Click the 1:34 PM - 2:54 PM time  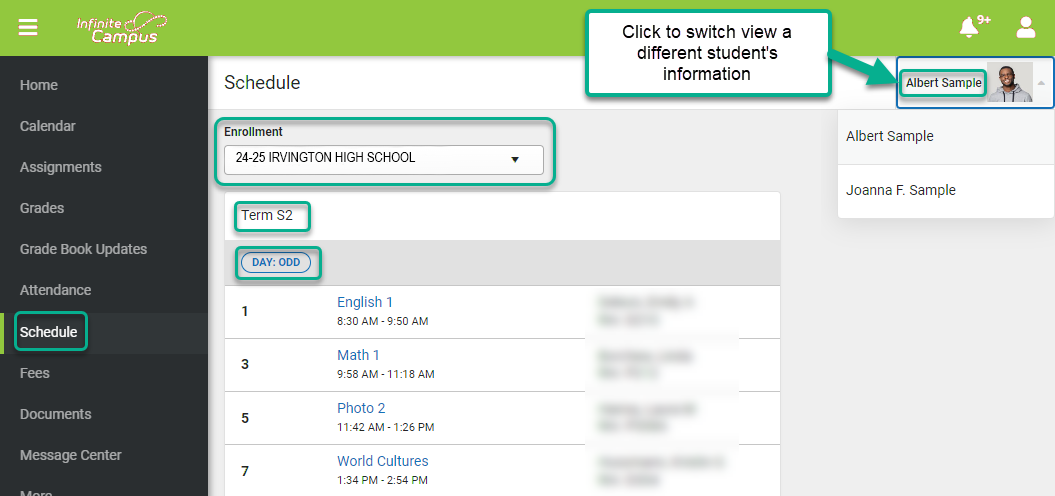pyautogui.click(x=382, y=481)
